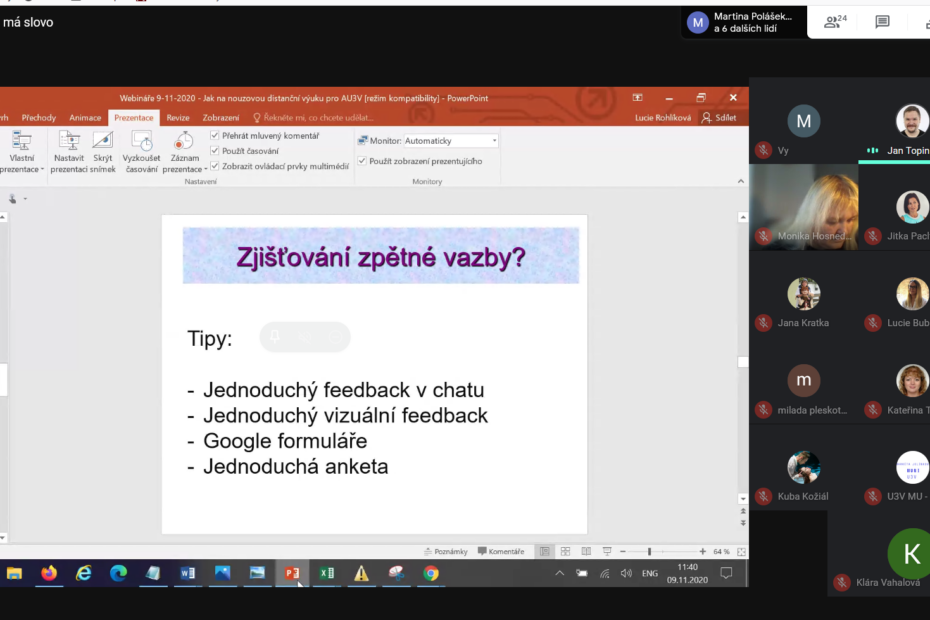The image size is (930, 620).
Task: Open the chat icon in meeting toolbar
Action: [x=882, y=22]
